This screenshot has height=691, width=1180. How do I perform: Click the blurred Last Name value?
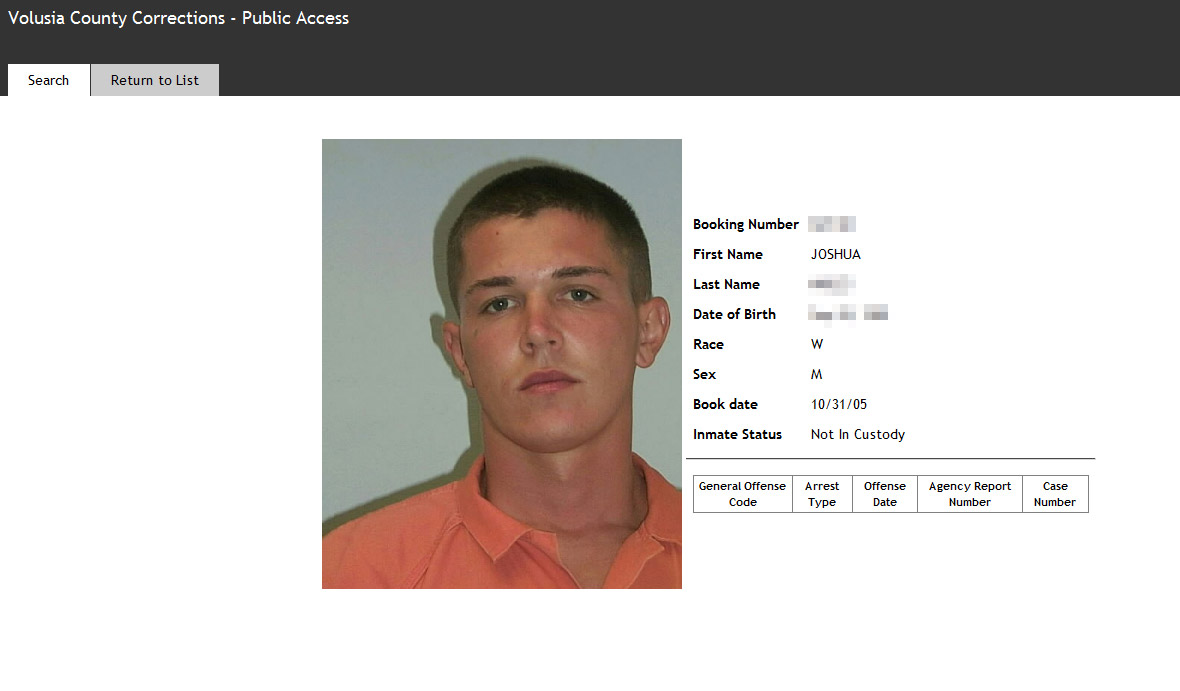tap(832, 285)
